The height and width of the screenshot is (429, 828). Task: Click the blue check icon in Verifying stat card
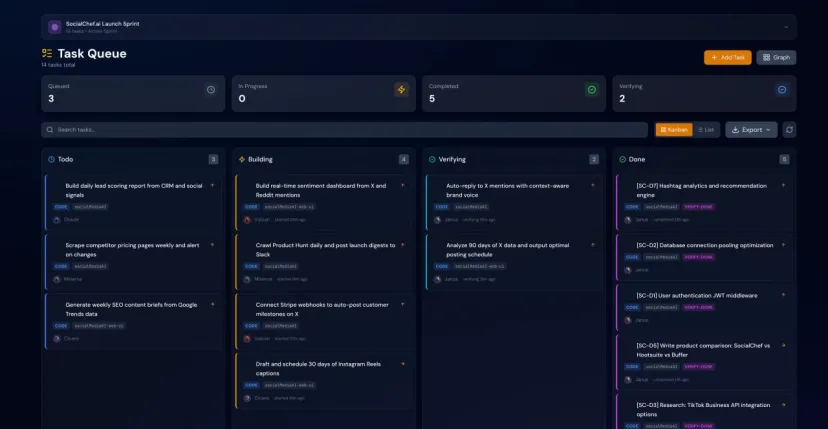(x=782, y=90)
